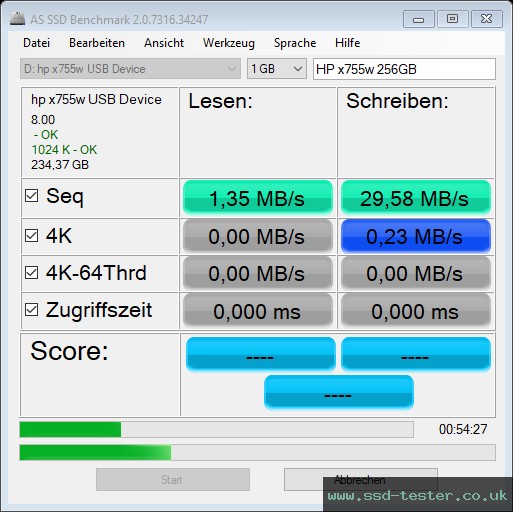Minimize the AS SSD Benchmark window
Screen dimensions: 513x512
point(419,19)
